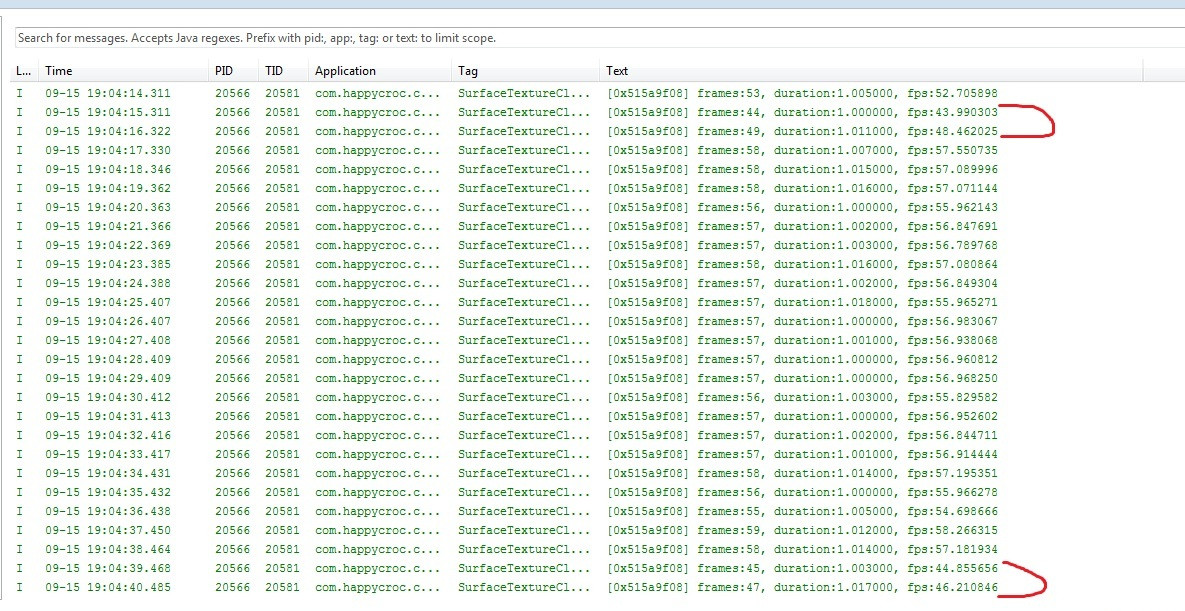Select the timestamp 09-15 19:04:40.485
This screenshot has width=1185, height=611.
coord(107,588)
